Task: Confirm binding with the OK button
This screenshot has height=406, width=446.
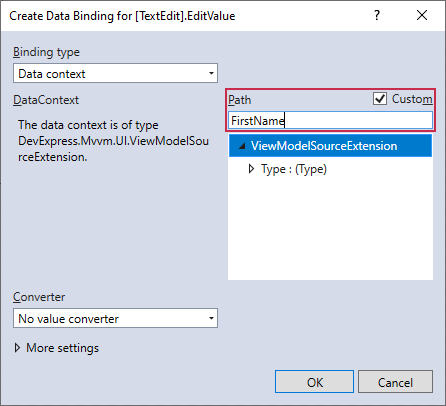Action: pos(314,382)
